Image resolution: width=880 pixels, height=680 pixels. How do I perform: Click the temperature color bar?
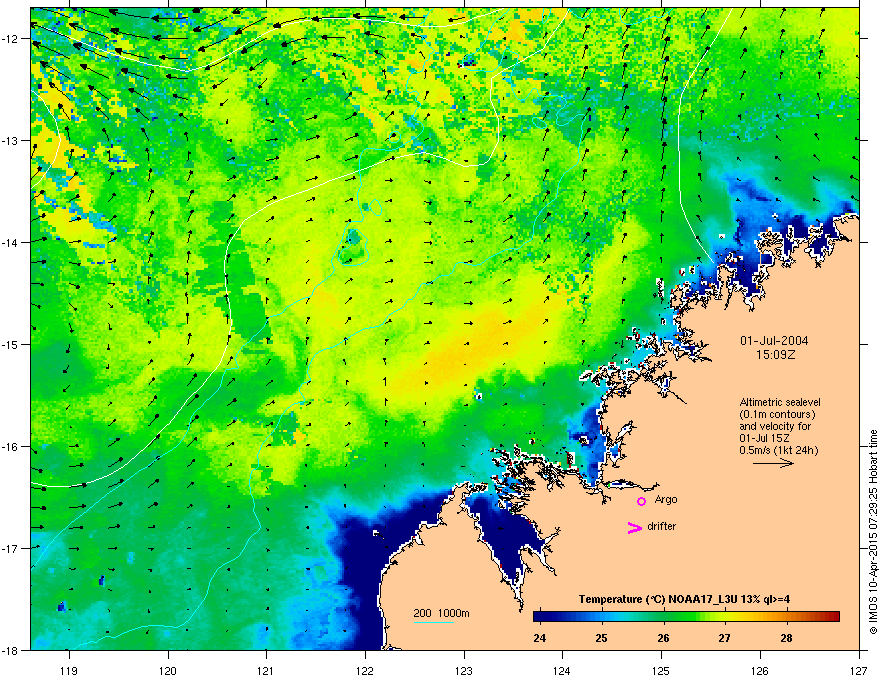(686, 617)
